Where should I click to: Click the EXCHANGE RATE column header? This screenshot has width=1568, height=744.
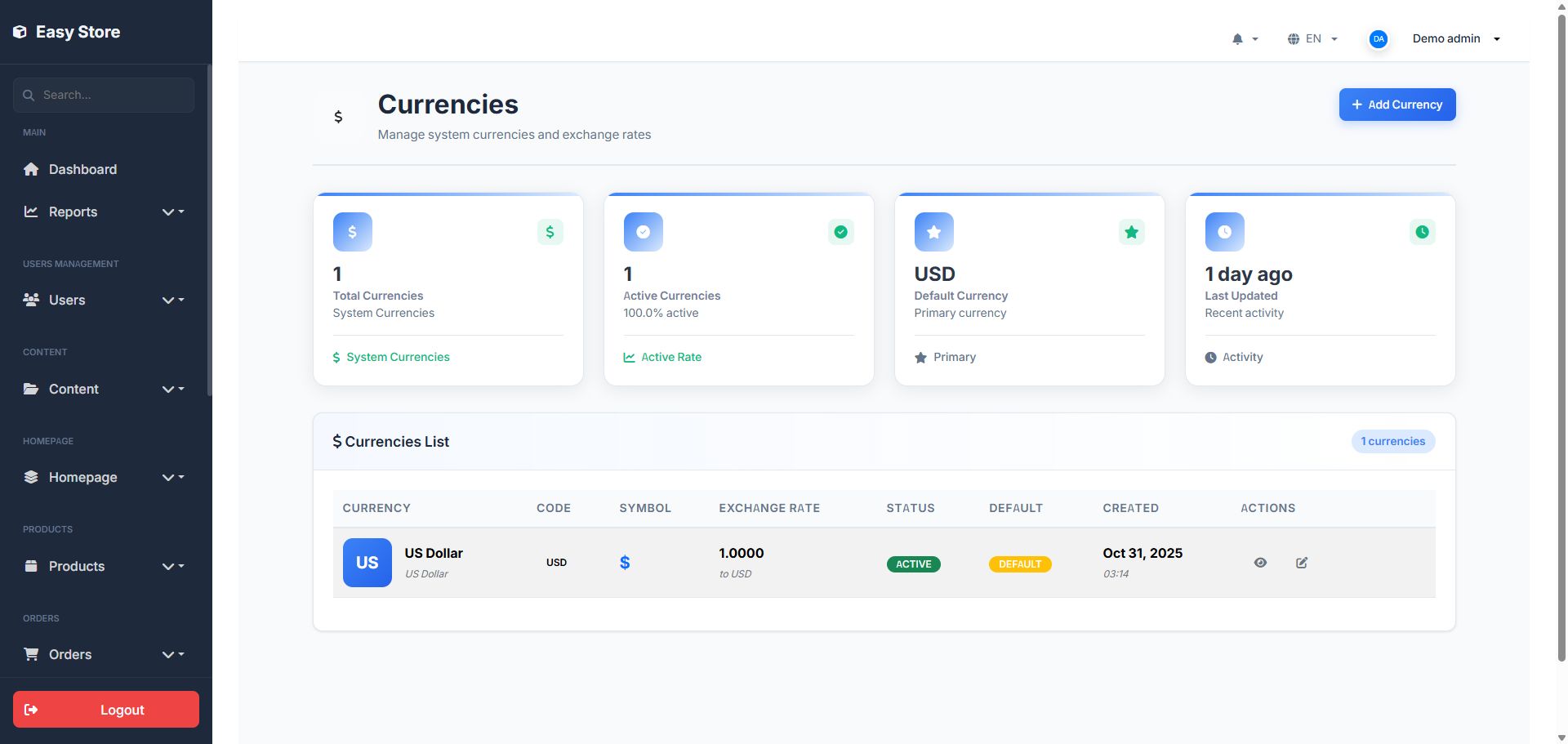769,508
